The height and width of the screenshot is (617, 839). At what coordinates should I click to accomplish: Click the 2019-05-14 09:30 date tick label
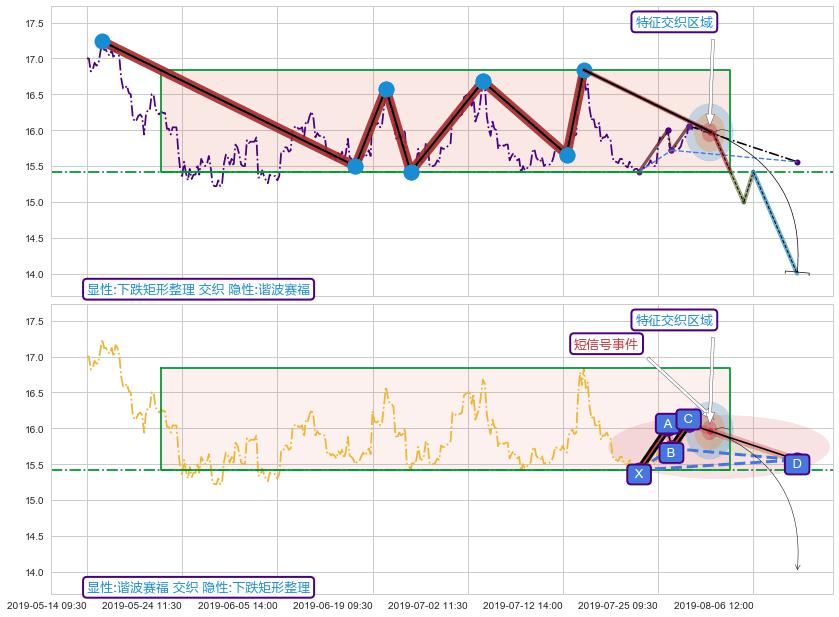46,606
